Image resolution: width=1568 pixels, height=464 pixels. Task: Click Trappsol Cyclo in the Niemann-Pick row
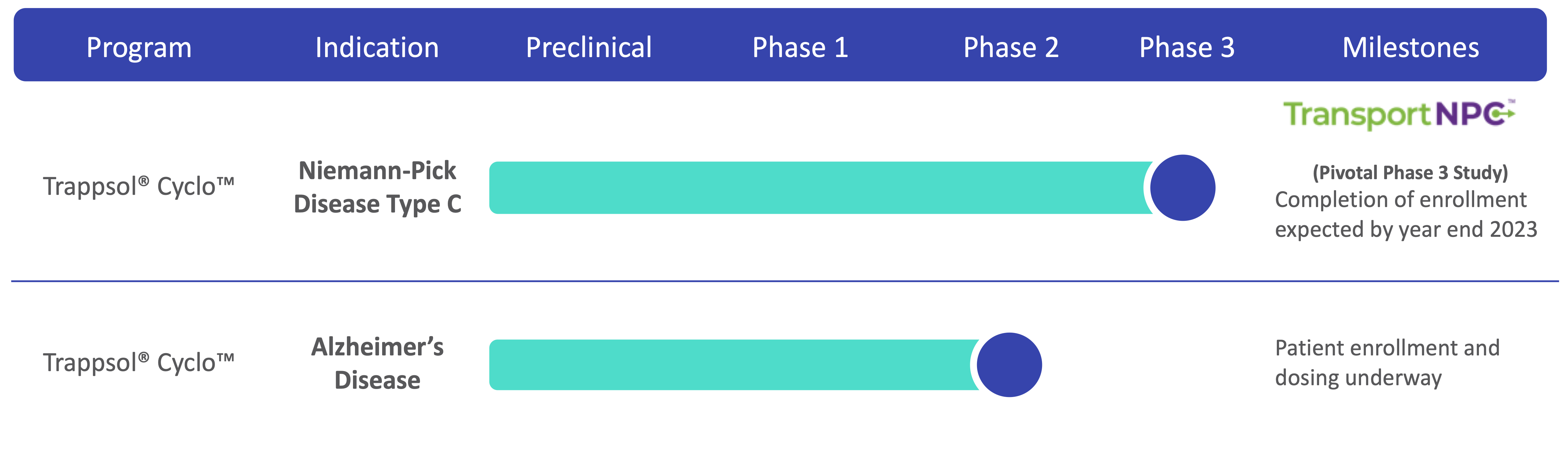[139, 186]
